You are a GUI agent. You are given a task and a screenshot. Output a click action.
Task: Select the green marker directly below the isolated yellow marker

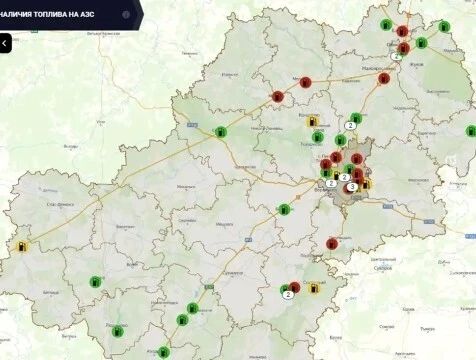click(318, 137)
